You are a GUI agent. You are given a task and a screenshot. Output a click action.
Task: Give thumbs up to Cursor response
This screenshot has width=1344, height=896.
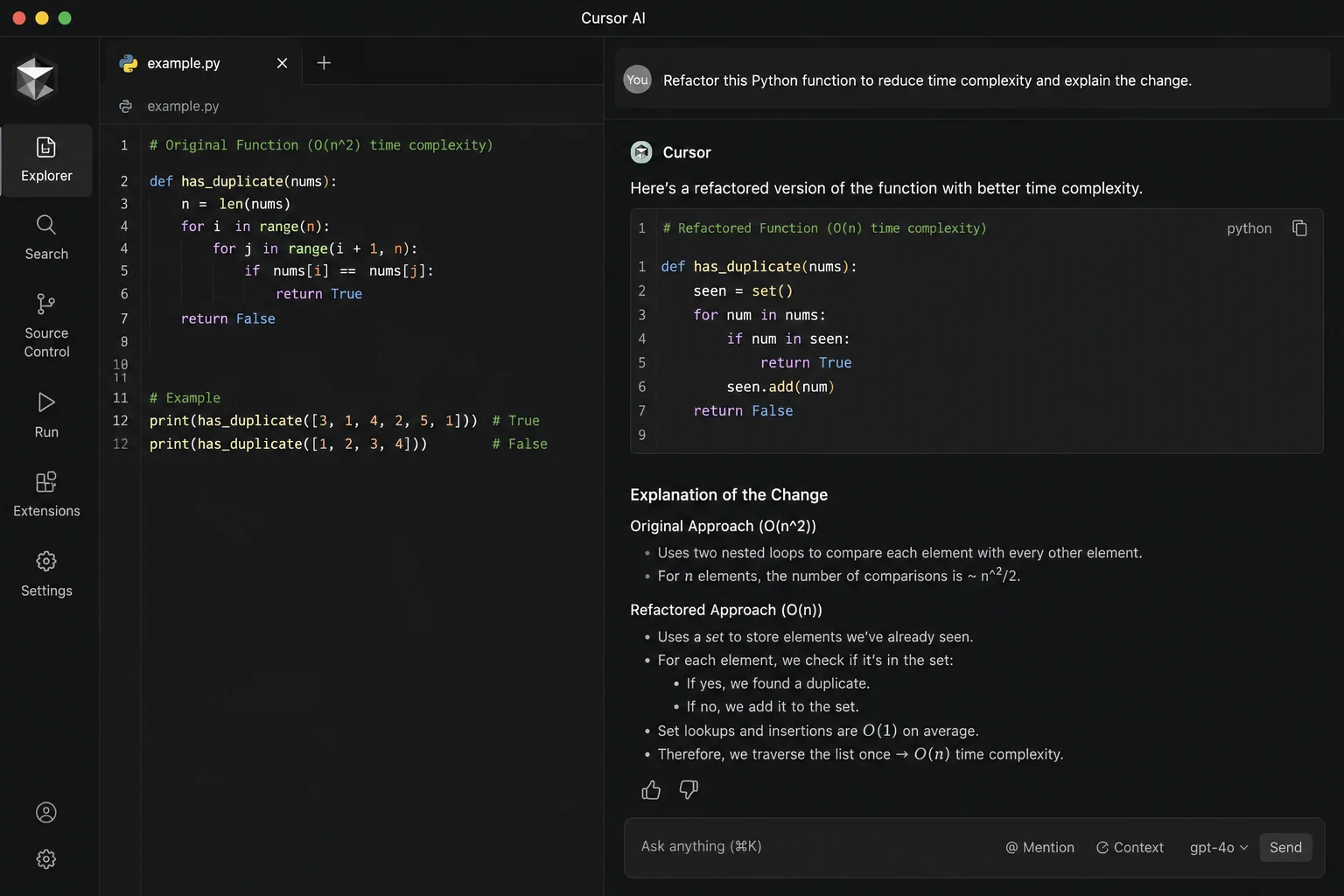[x=651, y=790]
